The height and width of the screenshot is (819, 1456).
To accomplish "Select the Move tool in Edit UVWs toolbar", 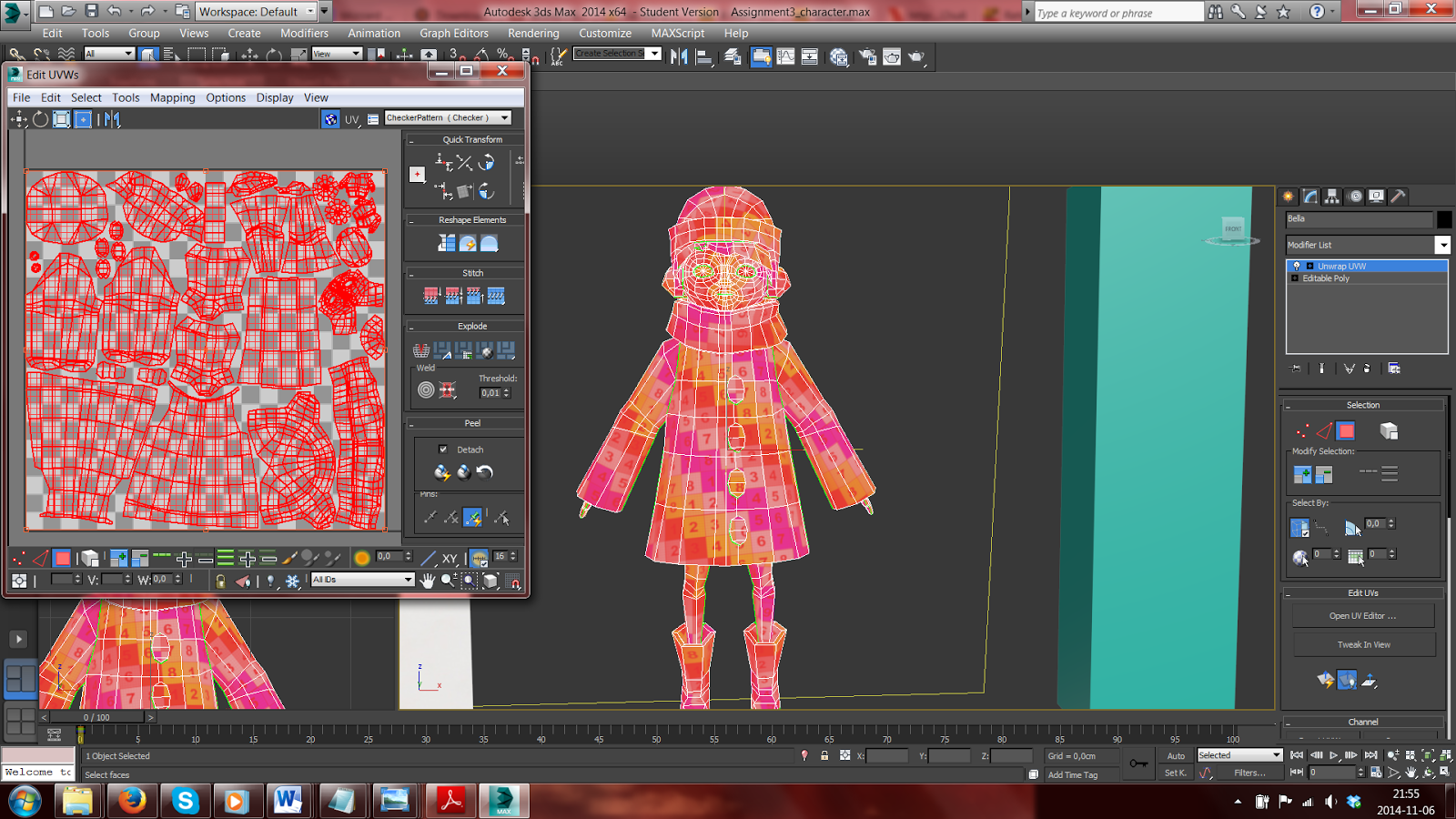I will [19, 119].
